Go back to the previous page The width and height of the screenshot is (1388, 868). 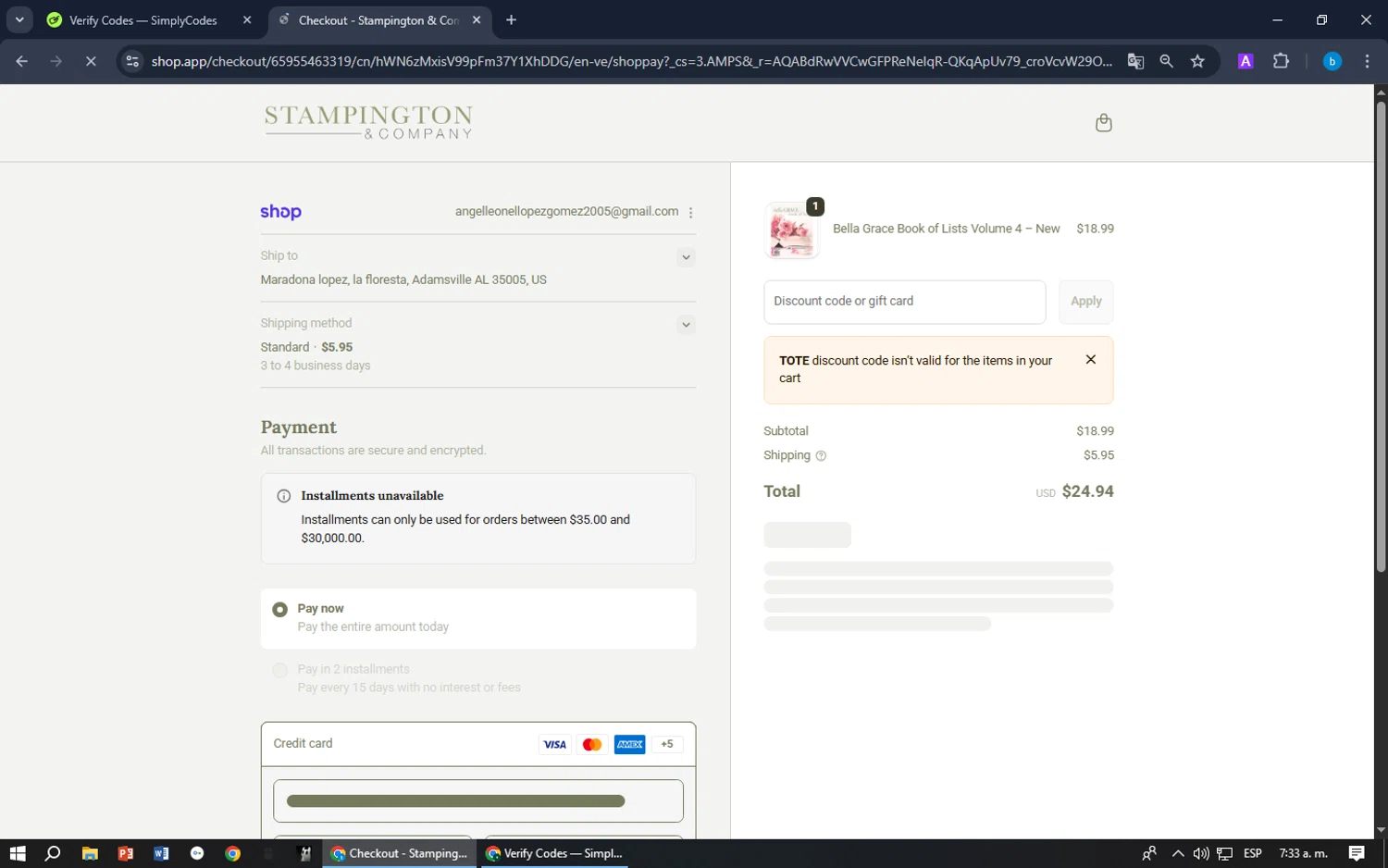(22, 61)
